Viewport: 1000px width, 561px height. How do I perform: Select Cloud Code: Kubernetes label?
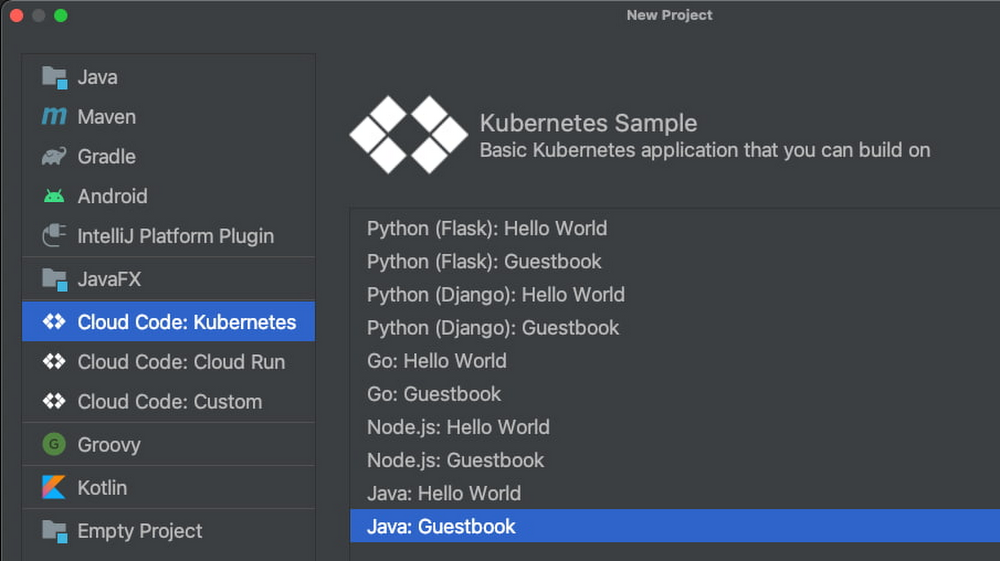click(x=187, y=322)
